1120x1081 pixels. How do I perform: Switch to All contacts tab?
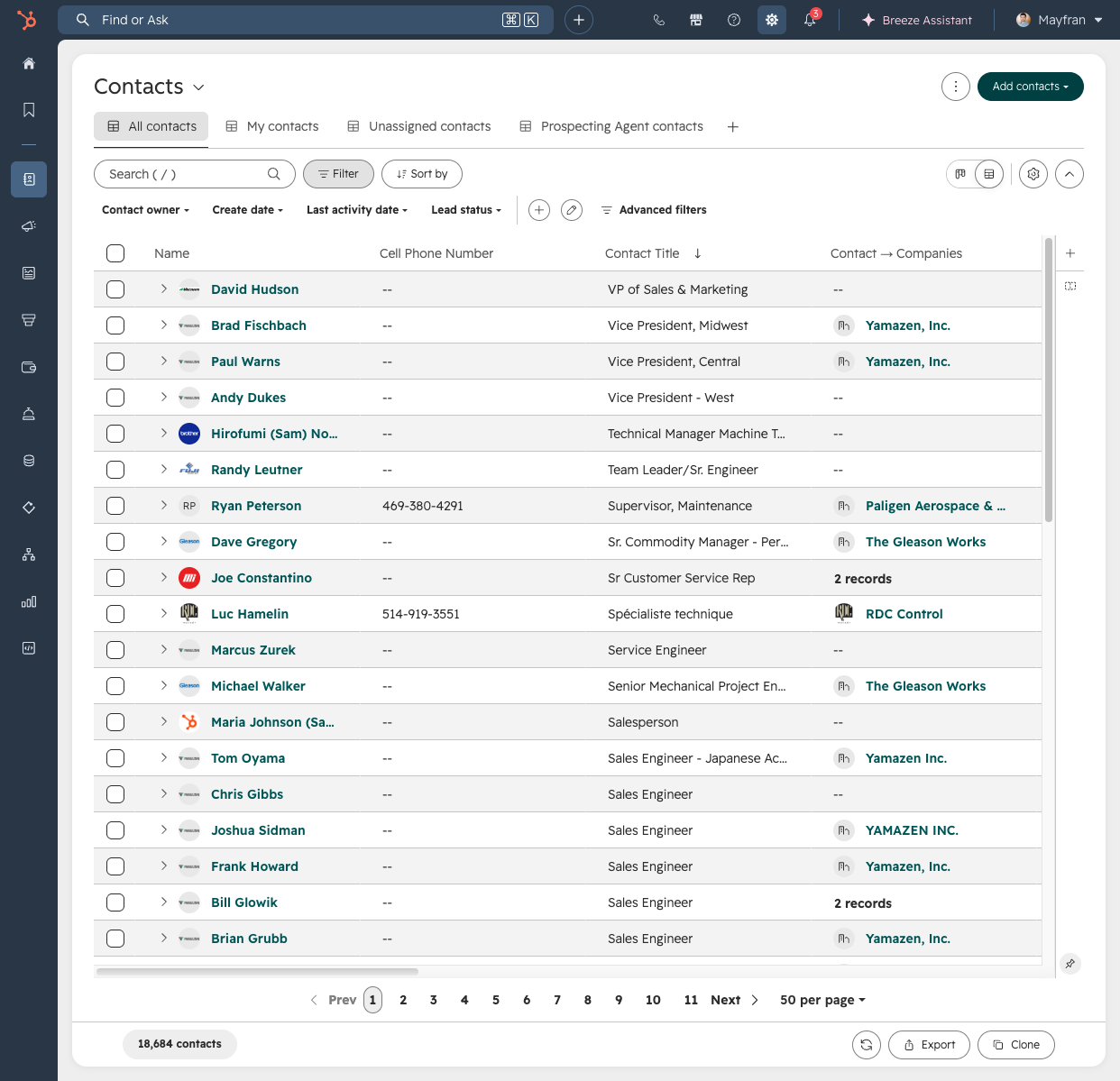coord(151,126)
